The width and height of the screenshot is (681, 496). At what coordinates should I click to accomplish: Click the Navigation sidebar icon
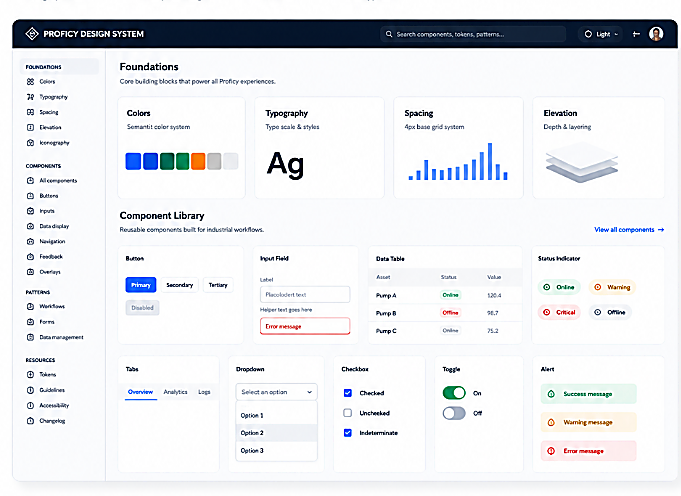30,241
